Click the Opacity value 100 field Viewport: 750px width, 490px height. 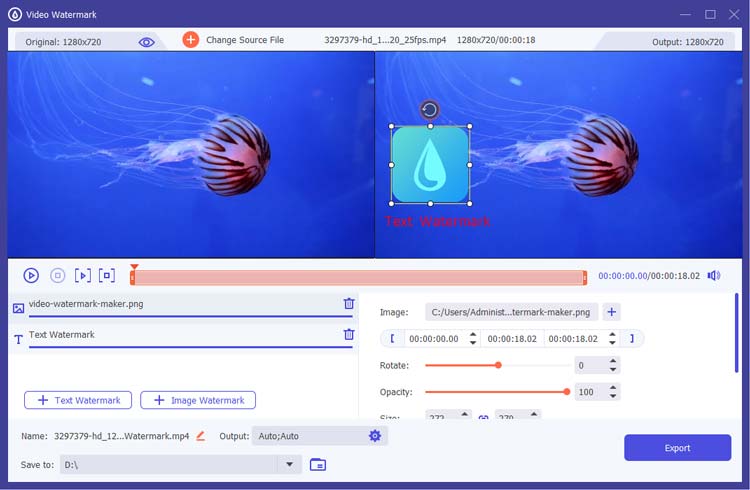591,392
